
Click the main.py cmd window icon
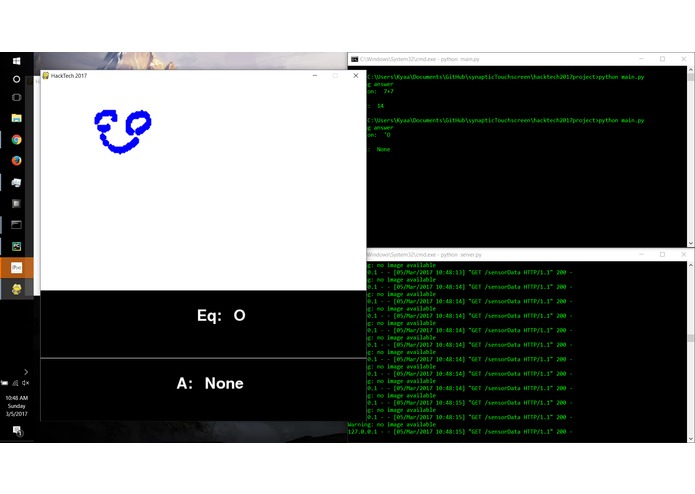click(x=355, y=59)
